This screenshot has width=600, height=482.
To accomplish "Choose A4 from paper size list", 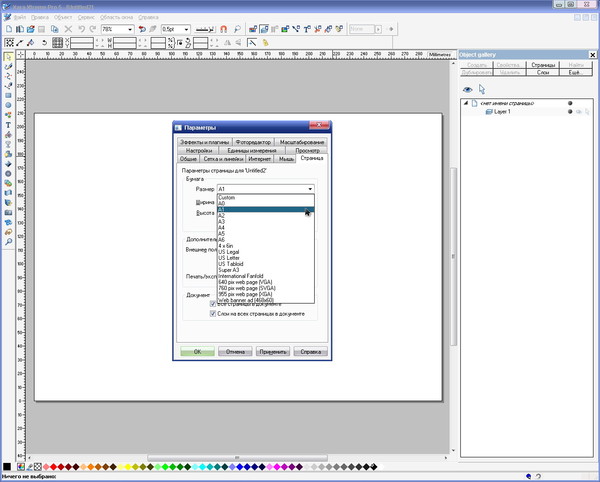I will tap(266, 228).
